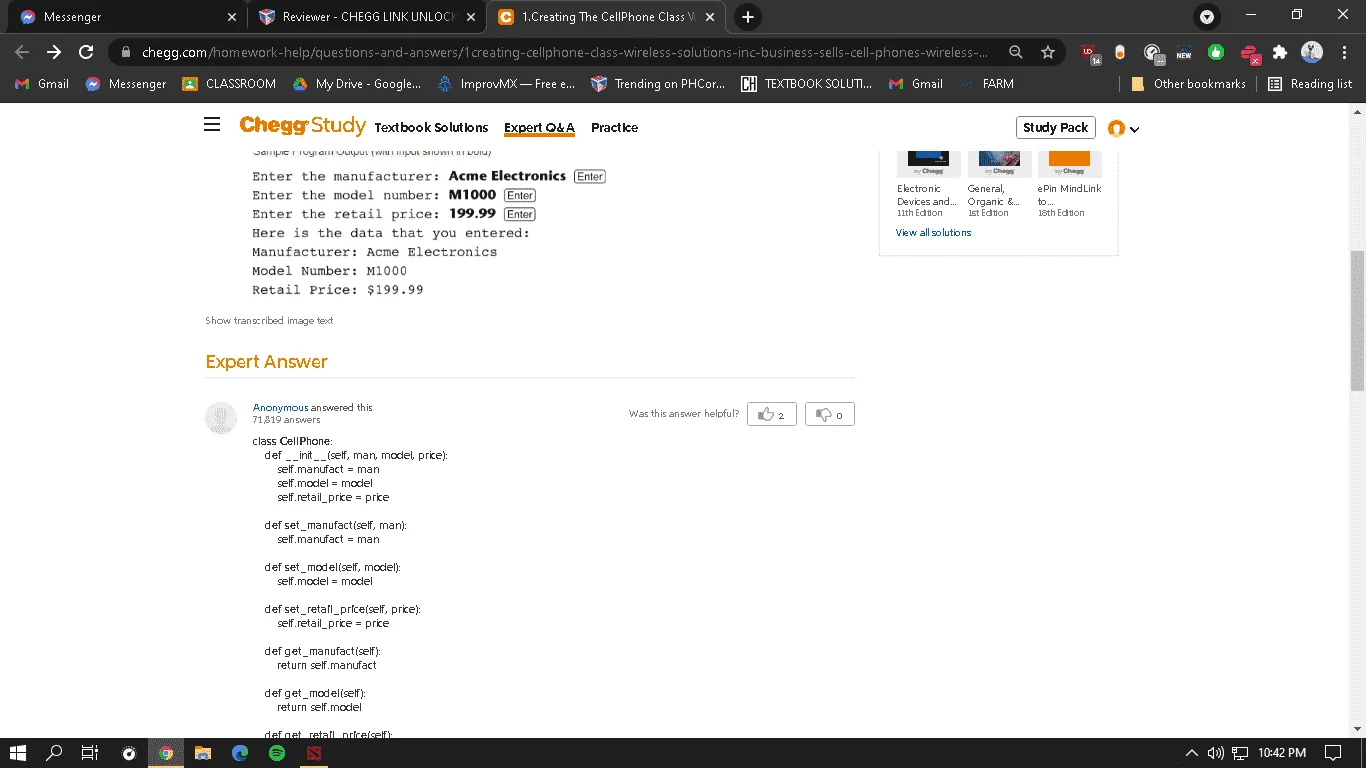This screenshot has width=1366, height=768.
Task: Open the Messenger bookmark
Action: [x=126, y=84]
